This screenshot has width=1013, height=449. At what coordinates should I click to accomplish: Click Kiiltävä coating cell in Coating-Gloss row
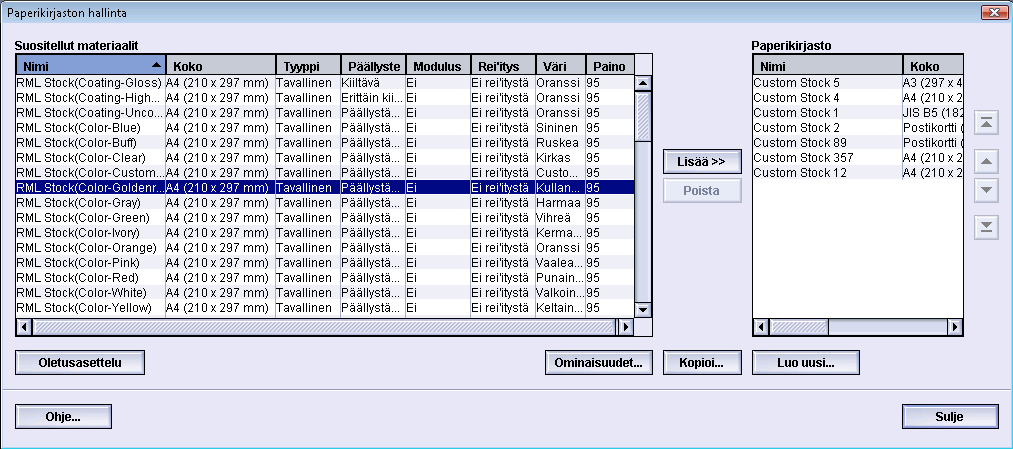point(373,83)
